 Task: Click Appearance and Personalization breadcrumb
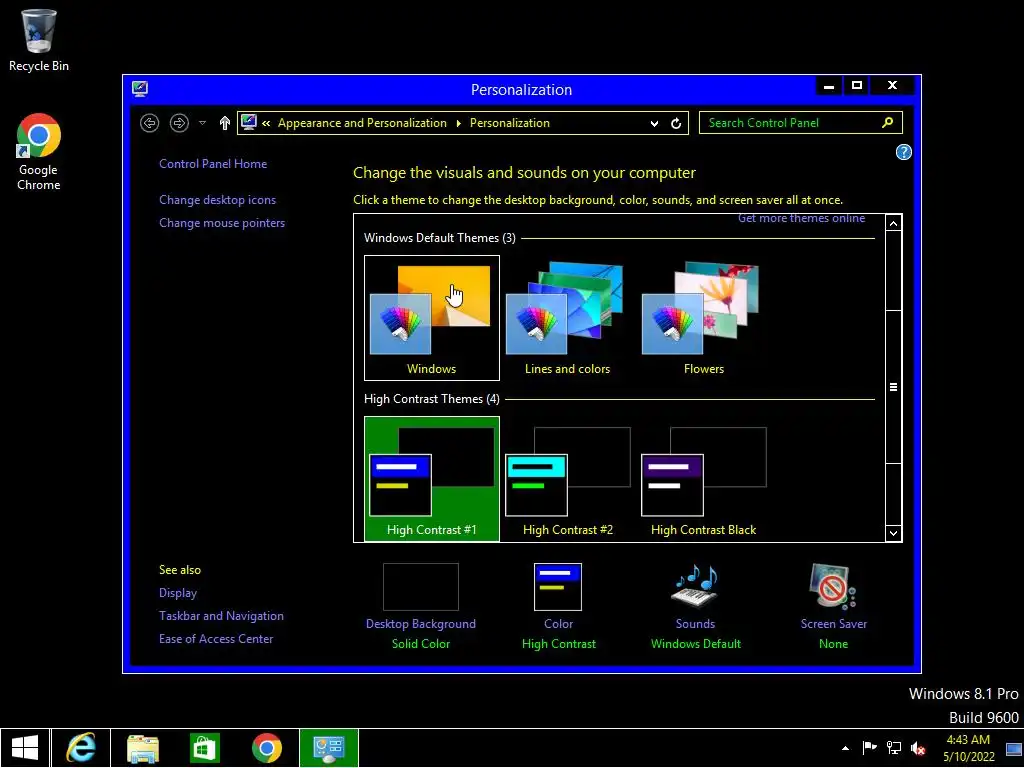coord(362,123)
